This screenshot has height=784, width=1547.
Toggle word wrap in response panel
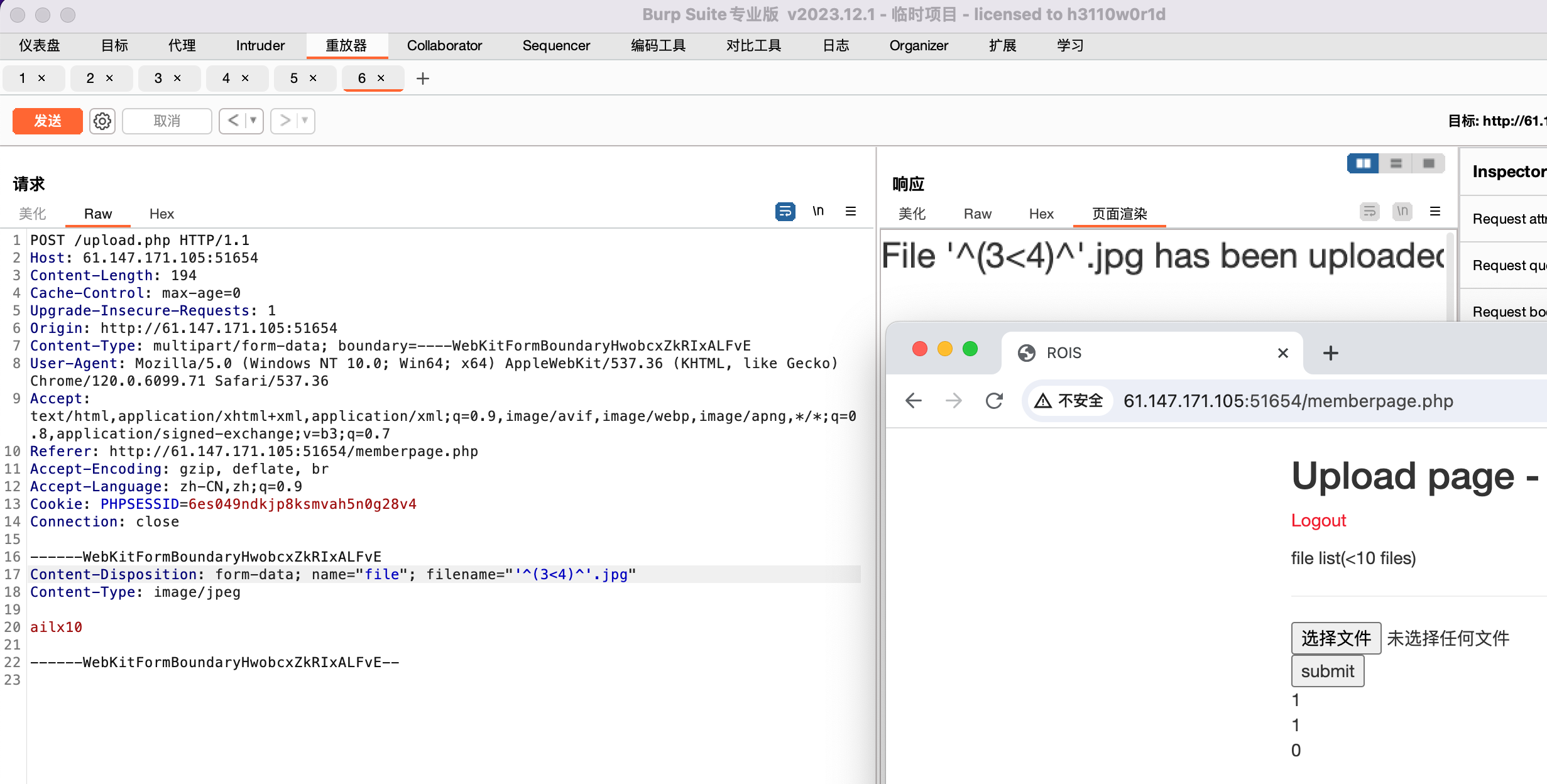(1370, 212)
